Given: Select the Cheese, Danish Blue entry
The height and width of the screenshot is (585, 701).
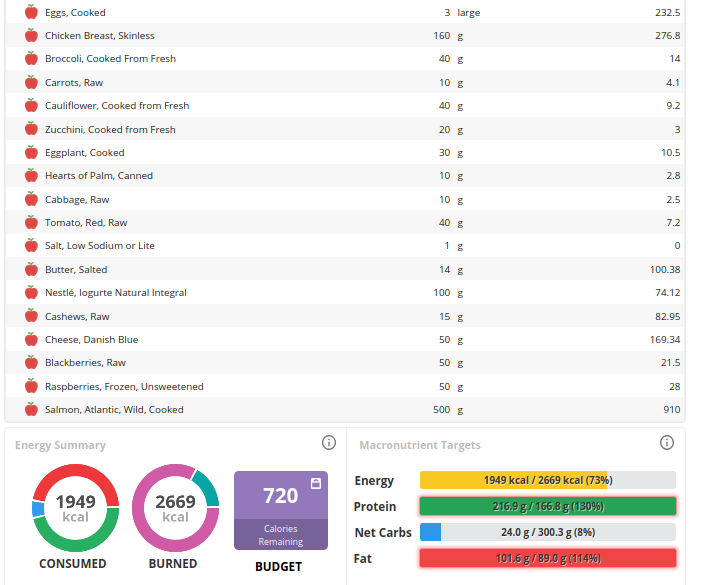Looking at the screenshot, I should [x=92, y=340].
